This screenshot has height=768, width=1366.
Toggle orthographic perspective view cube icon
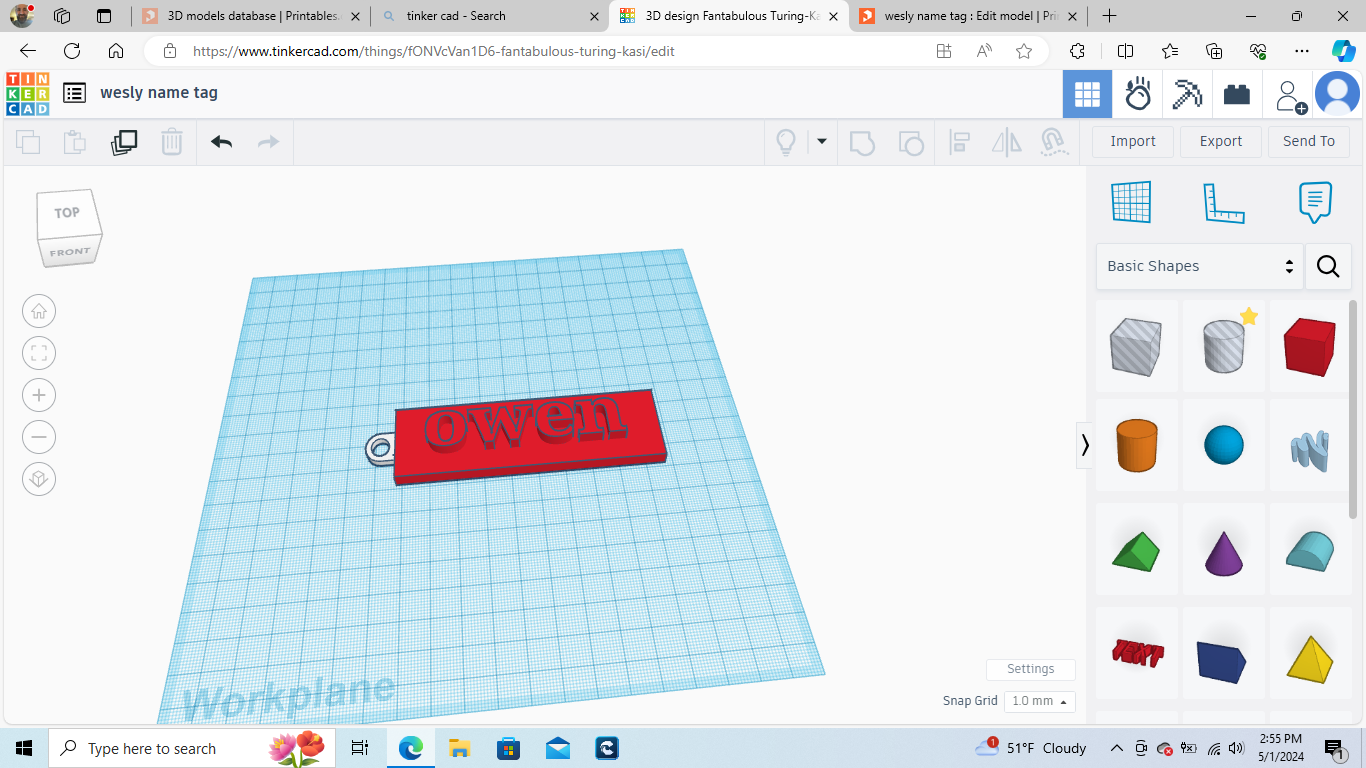pyautogui.click(x=39, y=479)
